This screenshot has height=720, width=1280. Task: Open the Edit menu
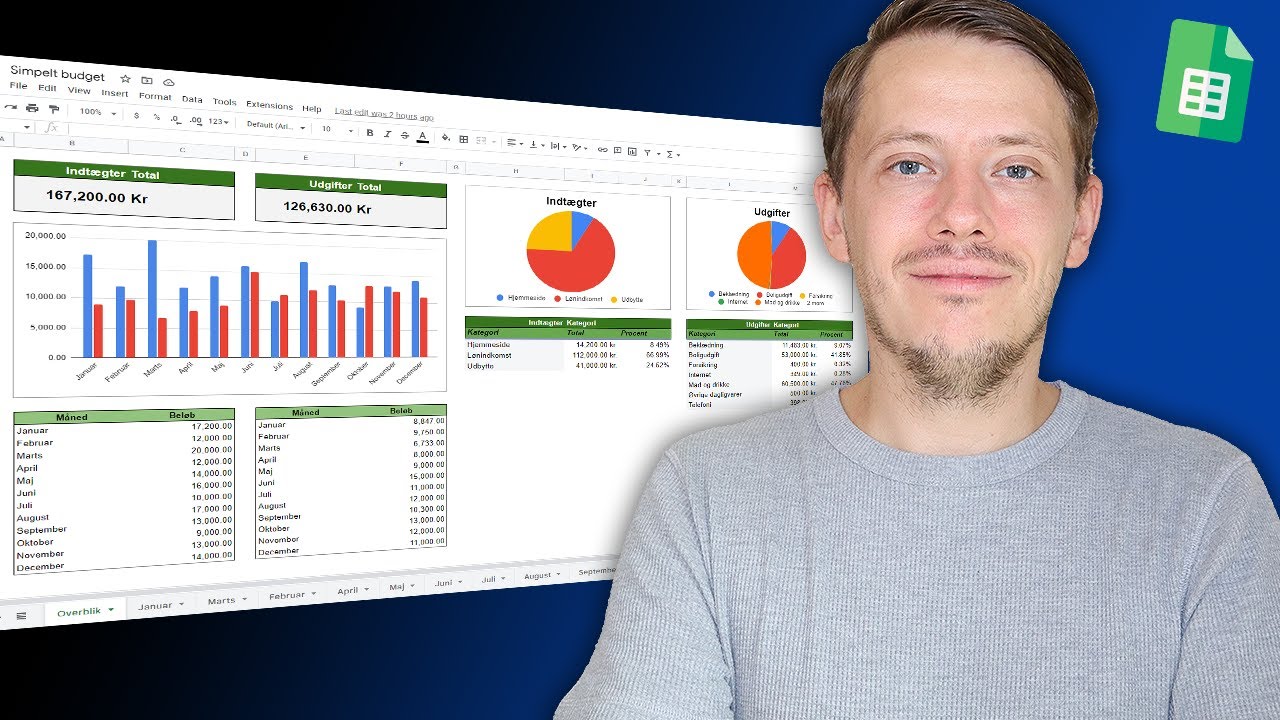click(x=47, y=88)
